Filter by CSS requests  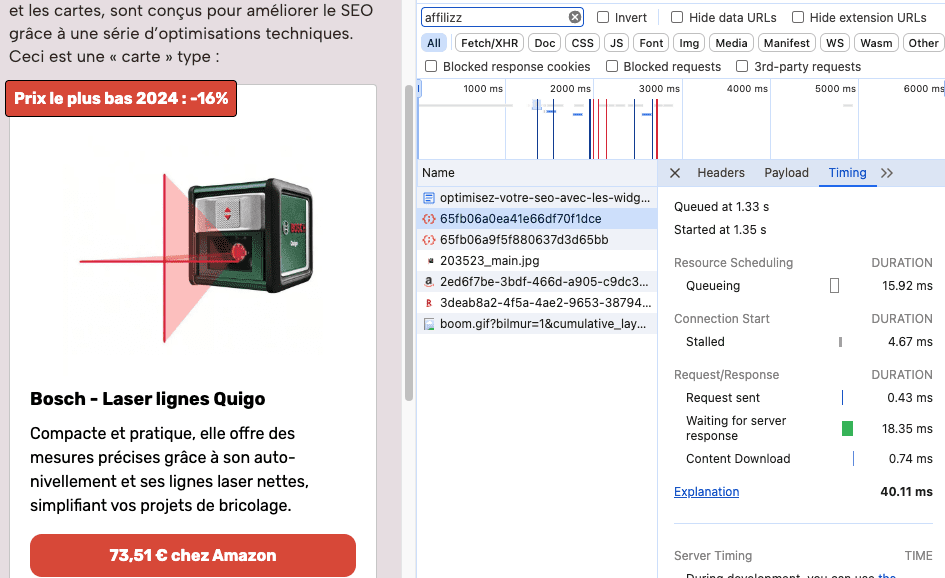point(582,43)
